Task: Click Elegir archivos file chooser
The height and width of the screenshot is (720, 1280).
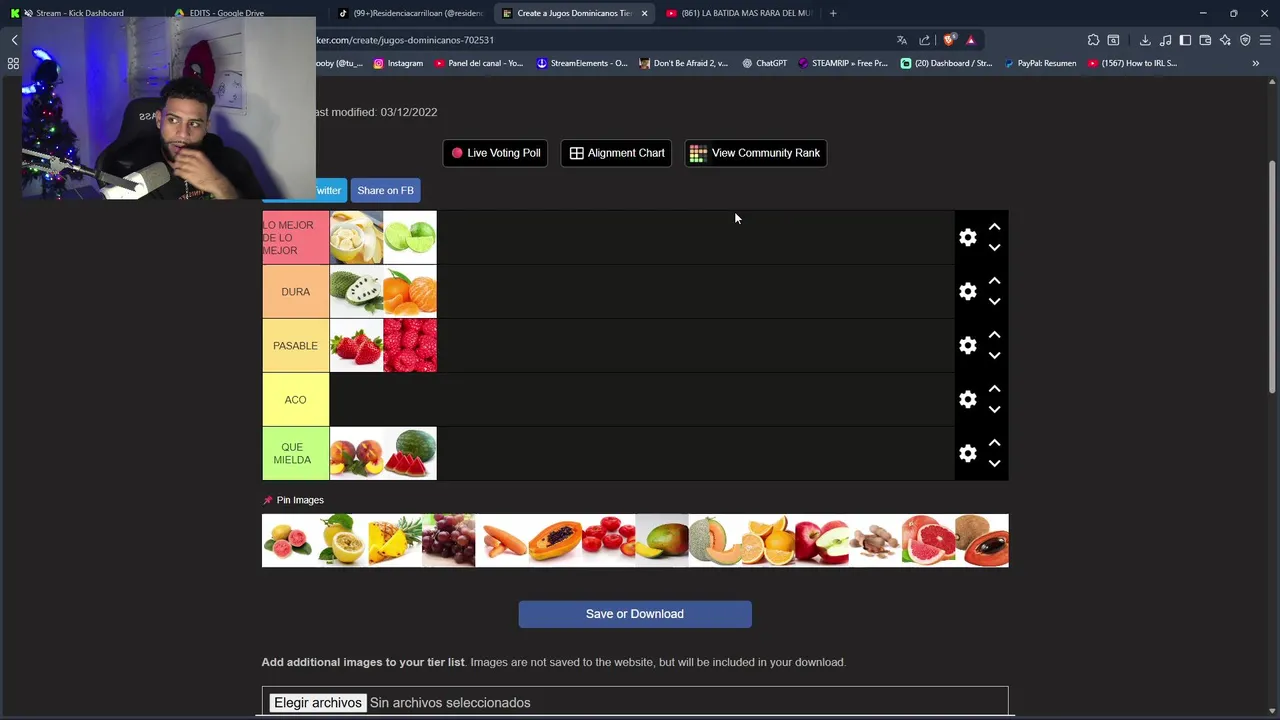Action: pos(317,703)
